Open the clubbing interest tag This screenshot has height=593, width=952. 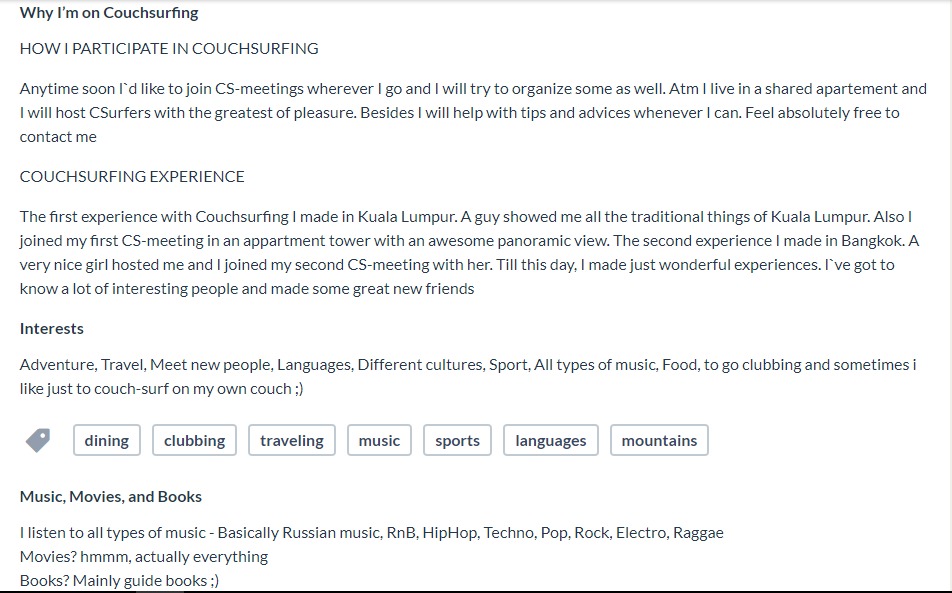point(194,440)
